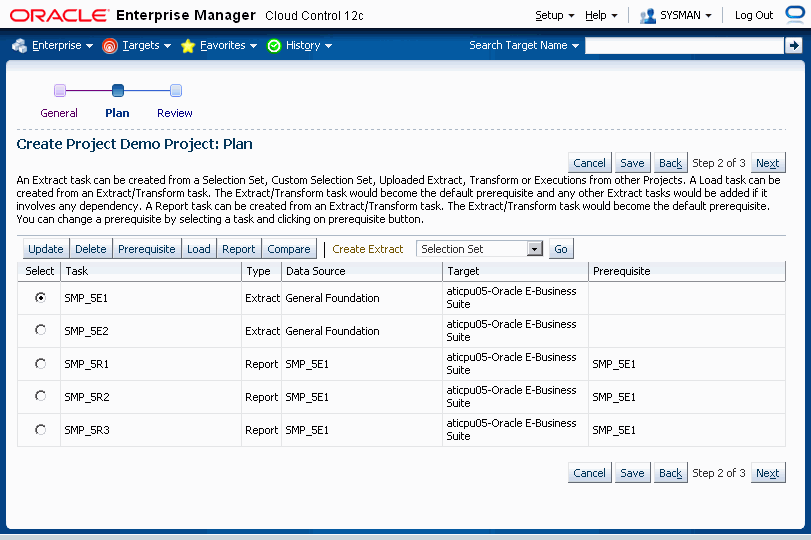Screen dimensions: 811x540
Task: Click the General step marker in train
Action: [x=60, y=91]
